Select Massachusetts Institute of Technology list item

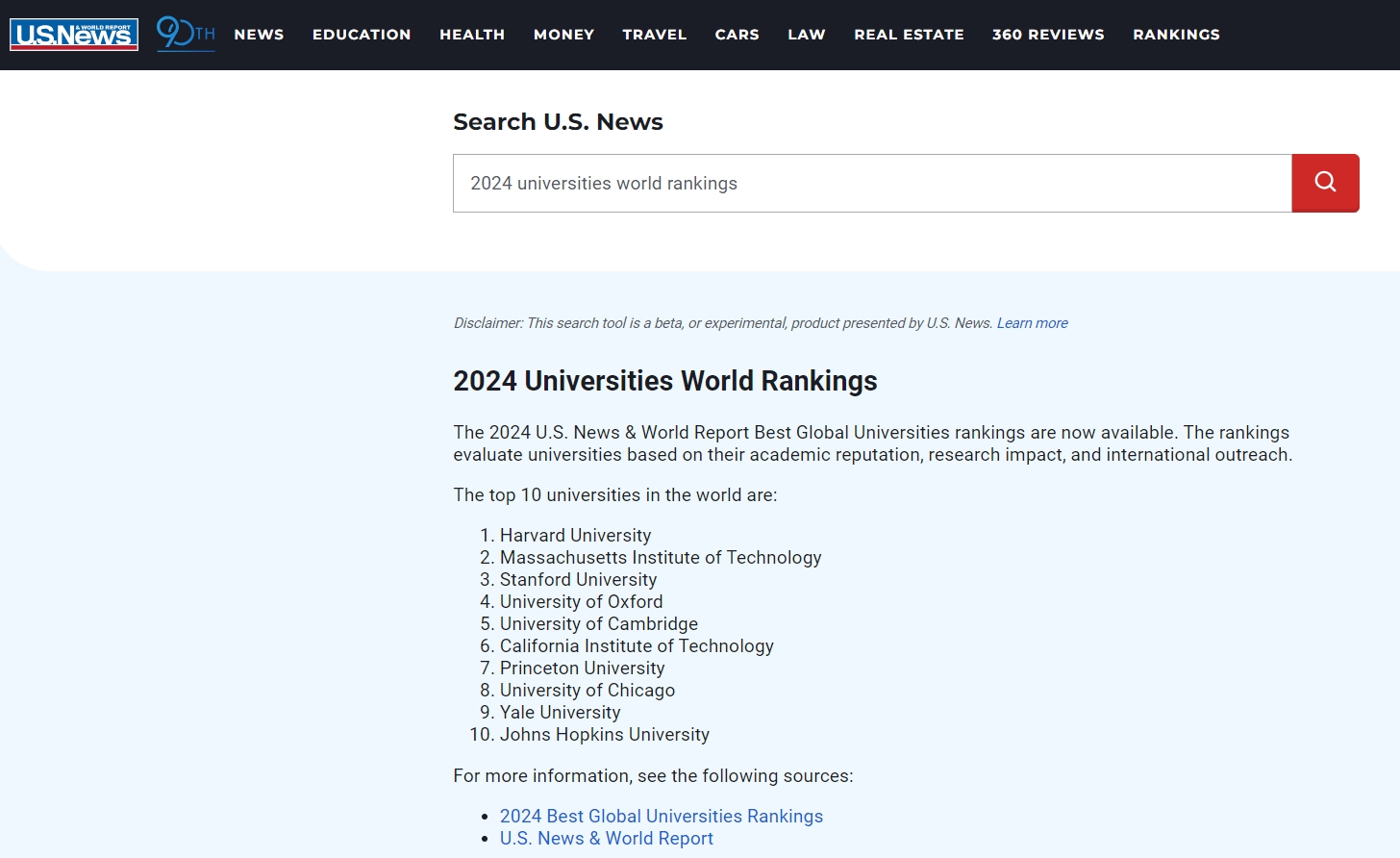[661, 557]
